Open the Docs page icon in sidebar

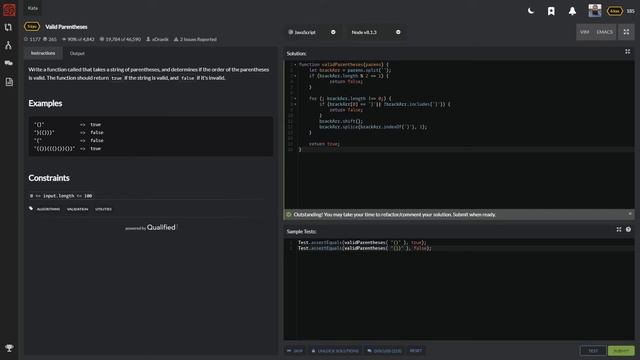click(9, 82)
